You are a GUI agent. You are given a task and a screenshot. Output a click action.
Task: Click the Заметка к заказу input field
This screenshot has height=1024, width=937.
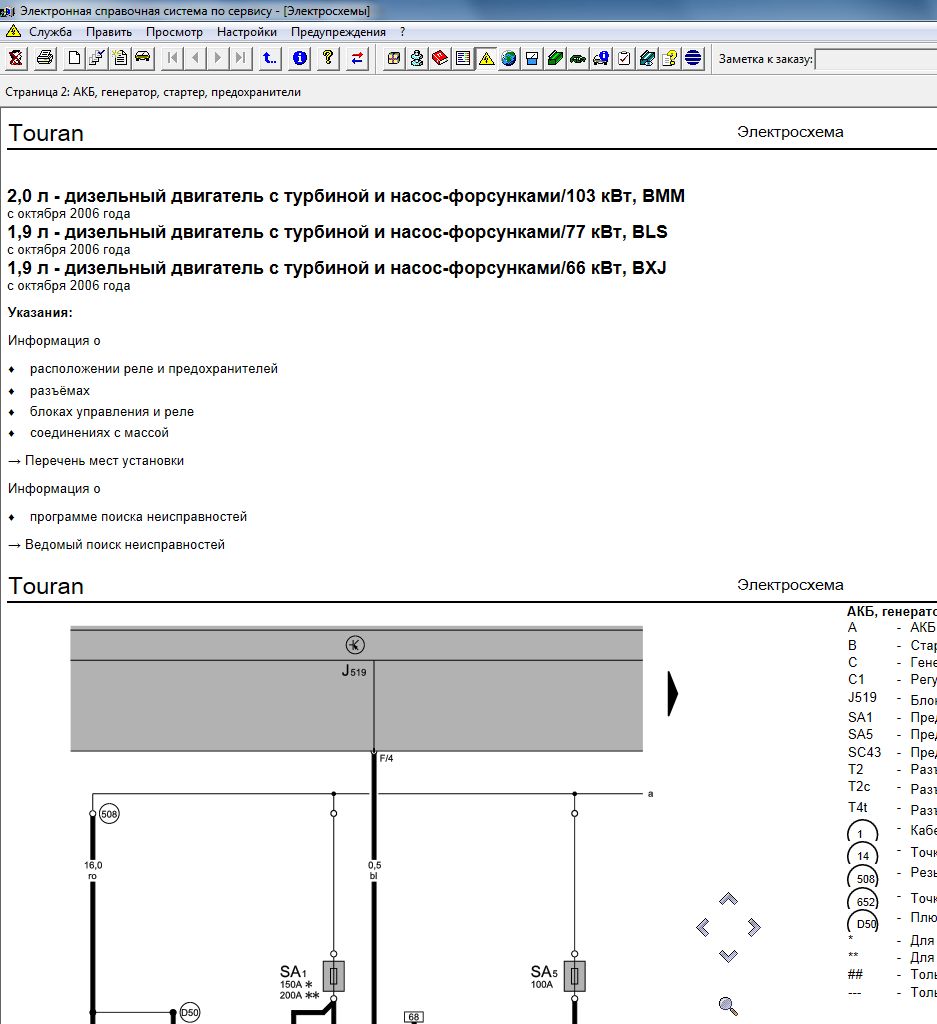tap(876, 59)
